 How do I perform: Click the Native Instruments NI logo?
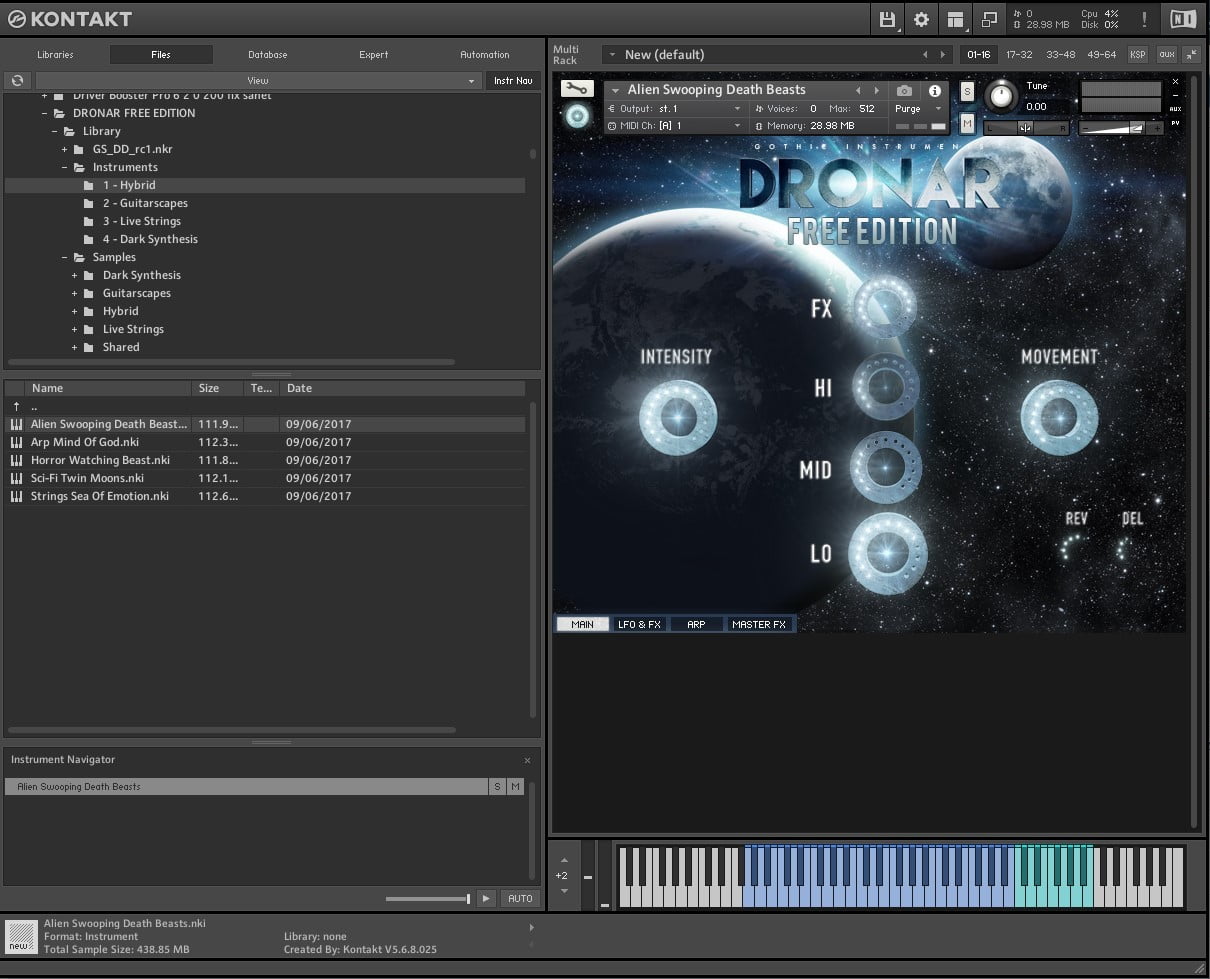click(x=1183, y=19)
